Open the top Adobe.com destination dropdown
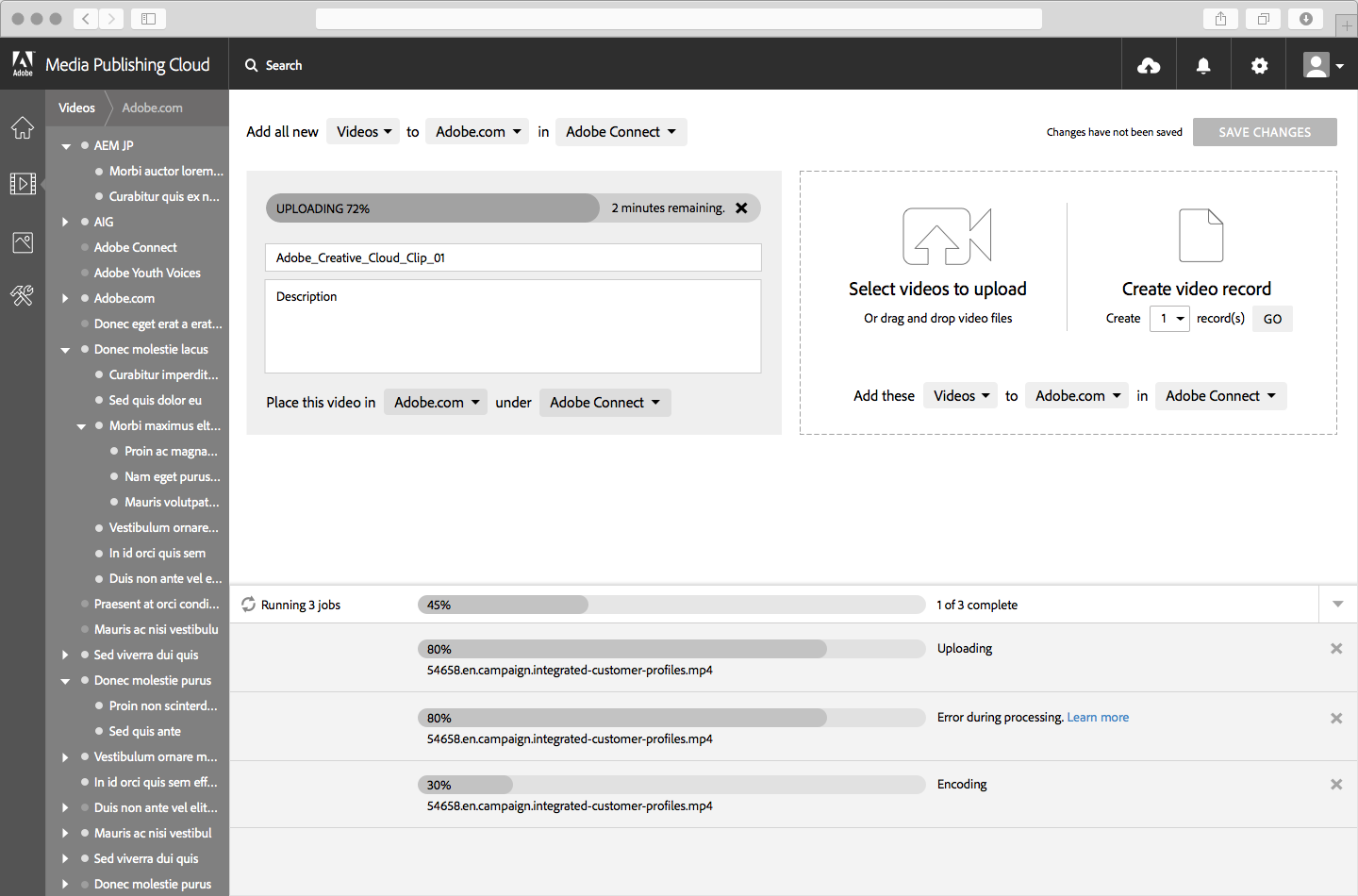1358x896 pixels. (478, 132)
